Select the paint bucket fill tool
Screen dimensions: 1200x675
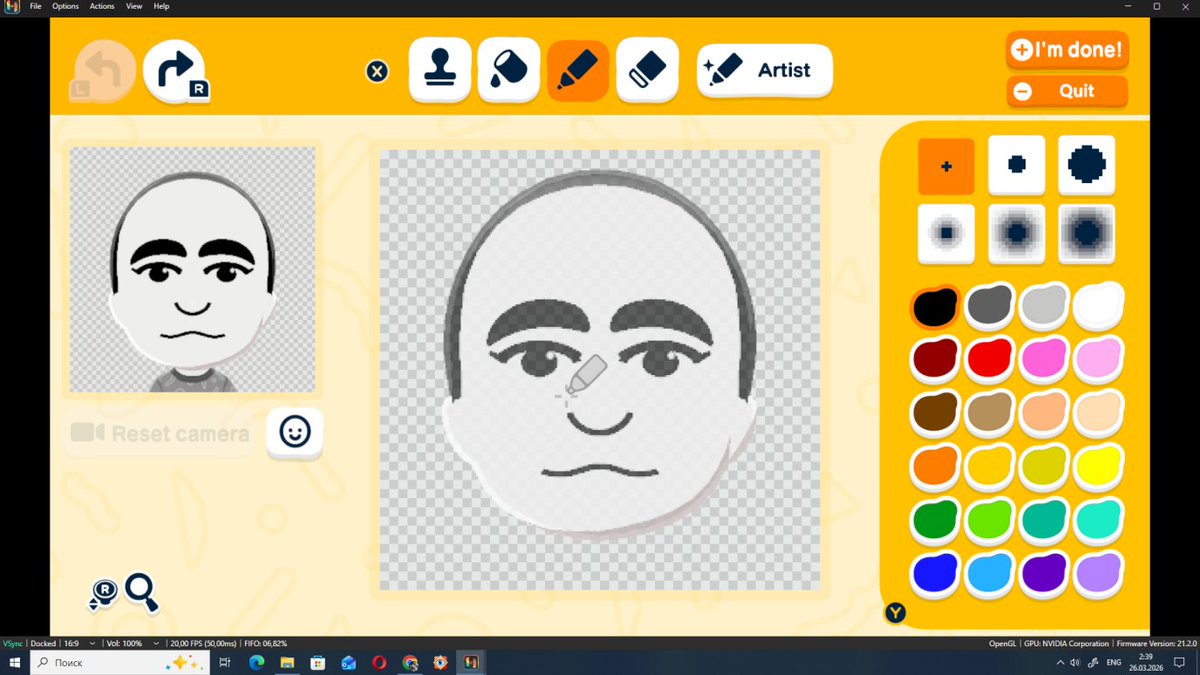tap(508, 70)
